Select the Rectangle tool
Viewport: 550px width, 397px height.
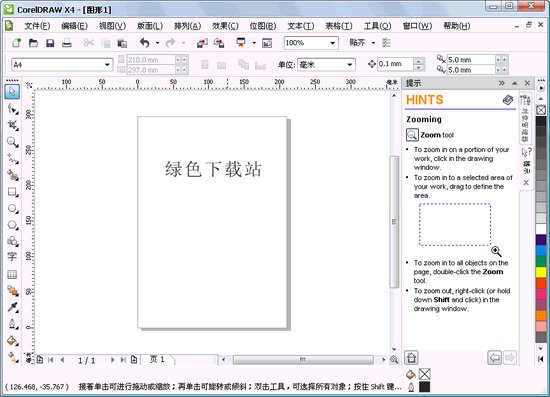(13, 192)
